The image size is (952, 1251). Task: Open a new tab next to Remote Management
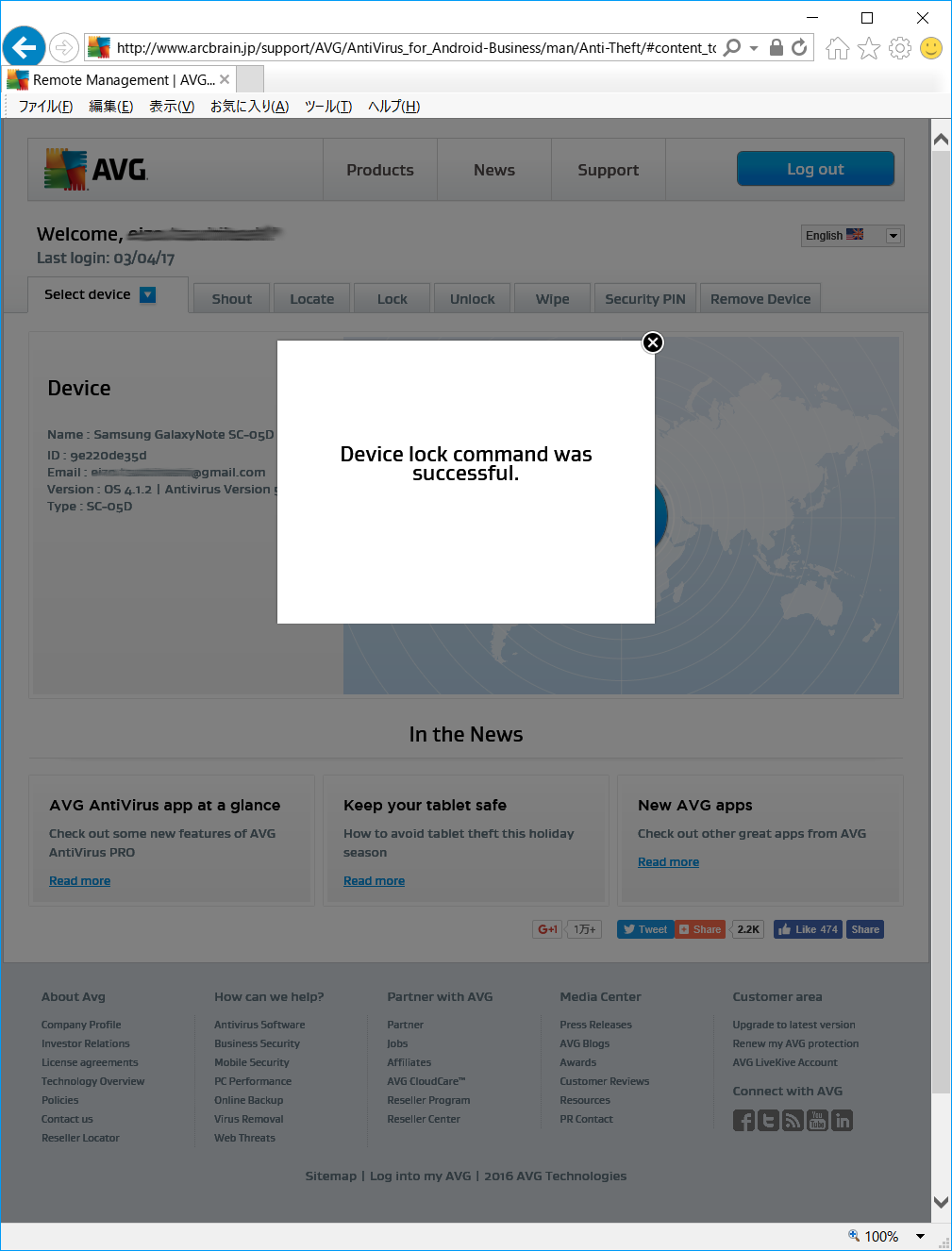click(x=250, y=79)
